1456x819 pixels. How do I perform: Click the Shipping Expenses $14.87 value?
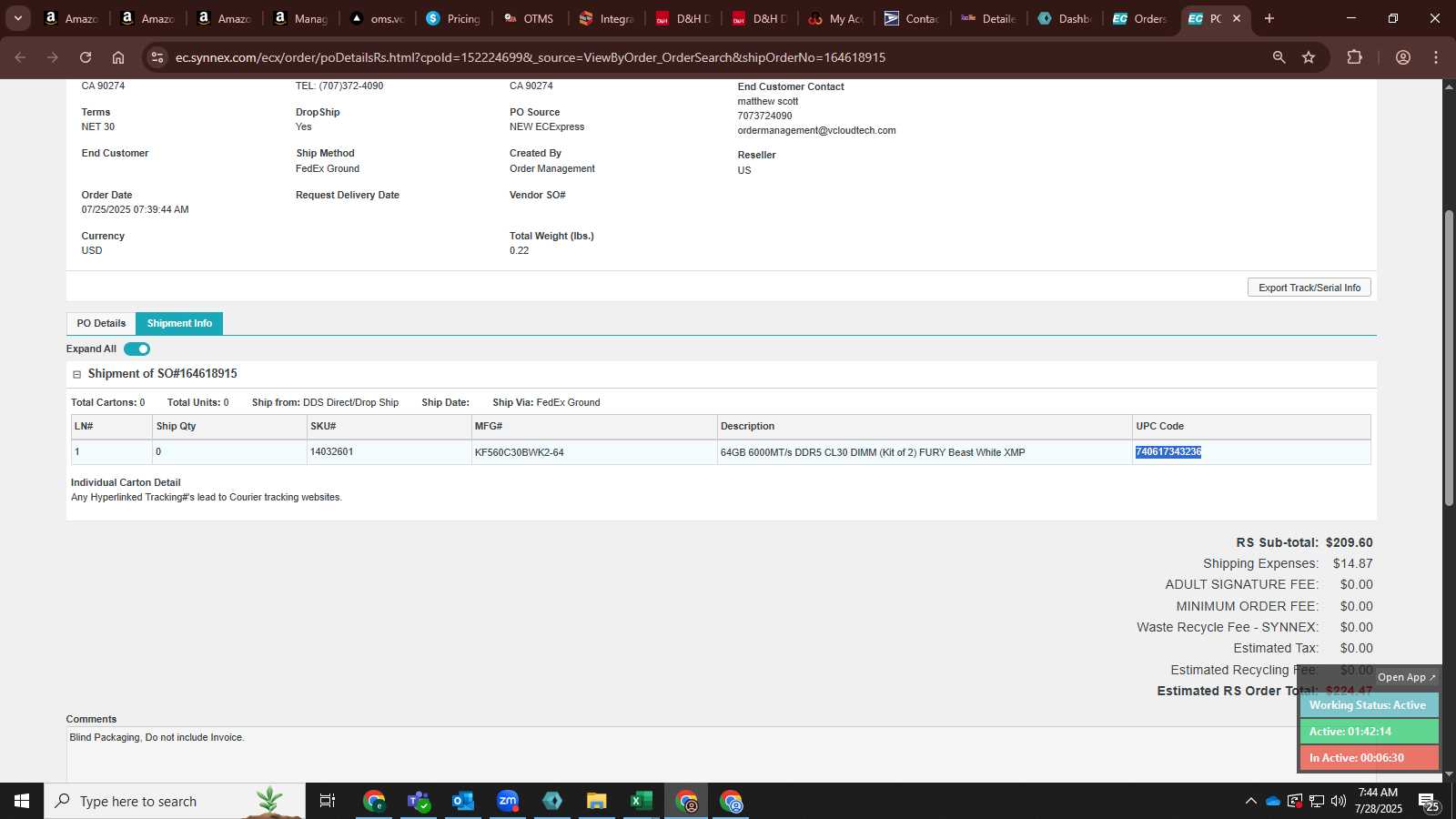1352,563
